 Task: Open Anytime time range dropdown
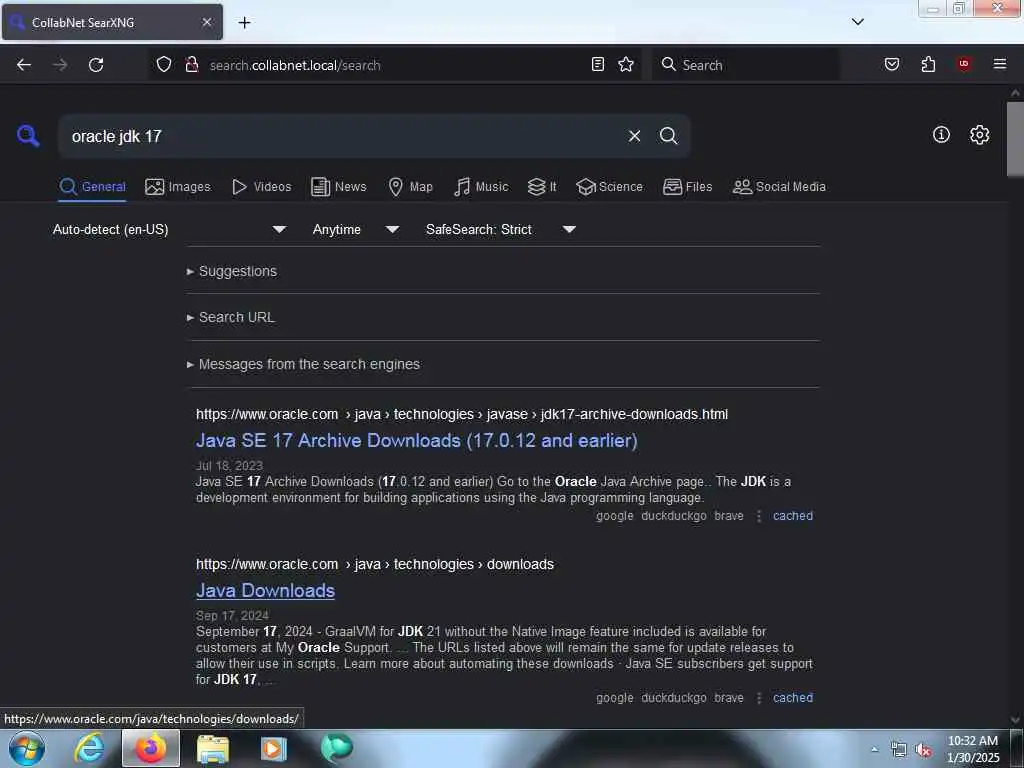point(355,229)
